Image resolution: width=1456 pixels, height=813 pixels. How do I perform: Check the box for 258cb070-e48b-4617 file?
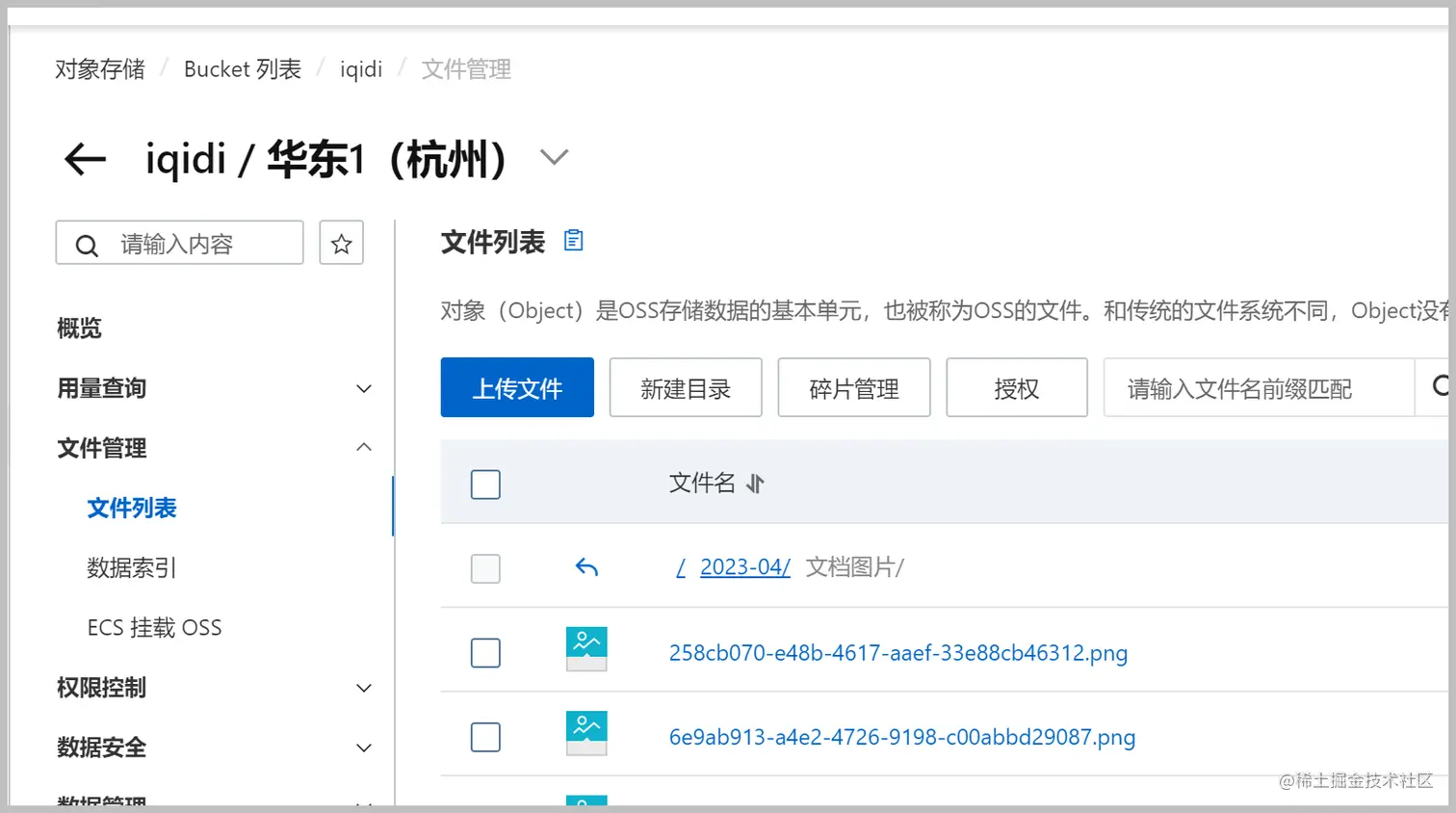tap(485, 653)
